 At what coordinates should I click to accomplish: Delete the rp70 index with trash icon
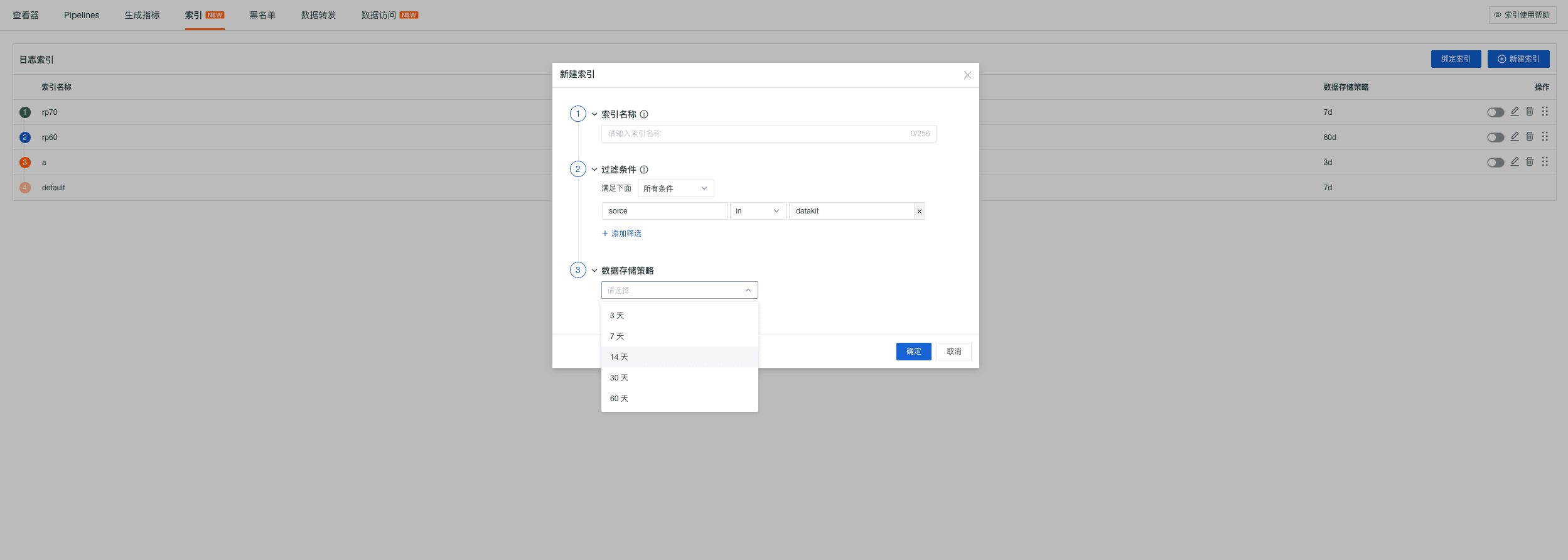point(1530,112)
